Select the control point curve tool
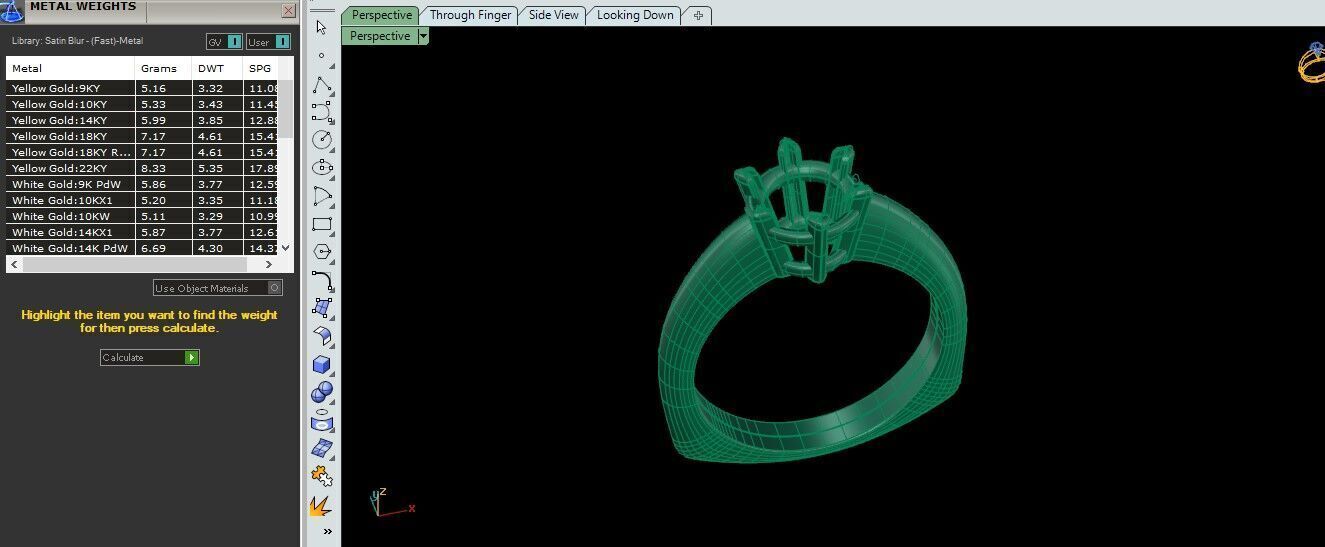 coord(321,112)
